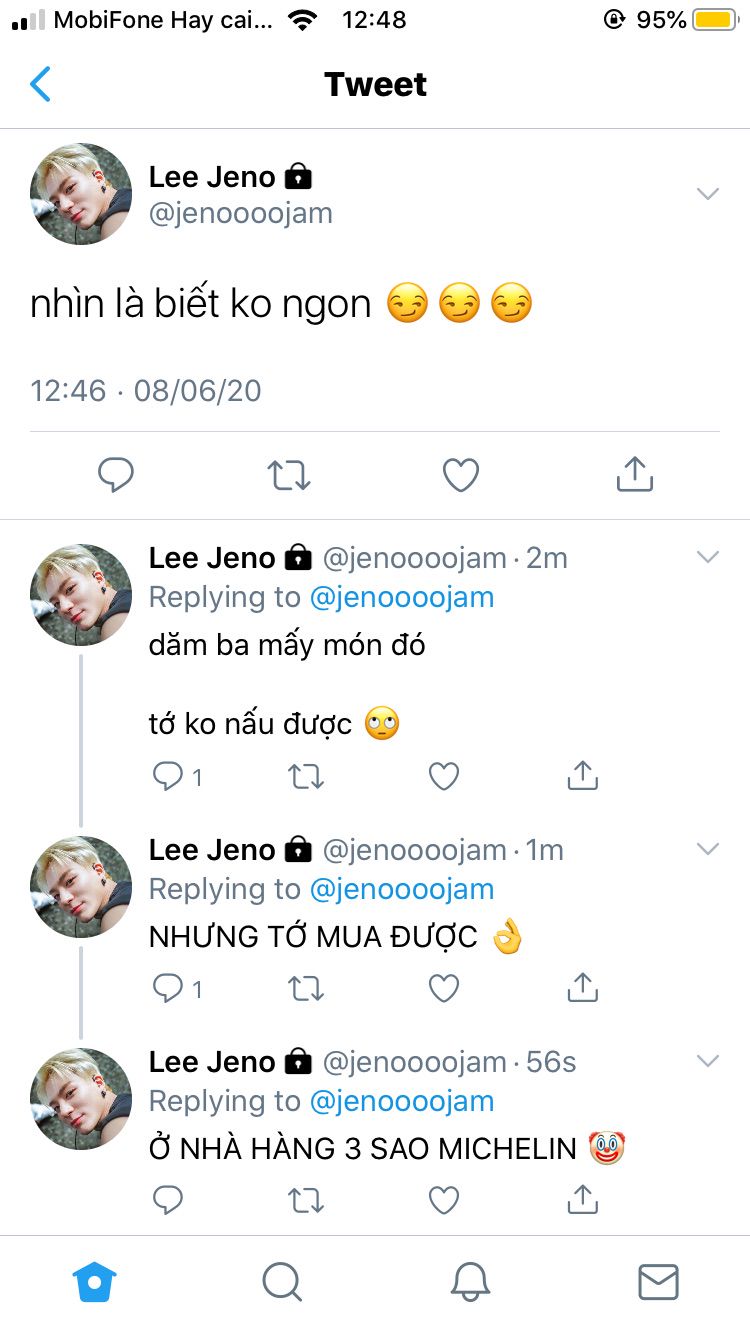Expand options for the main tweet
Image resolution: width=750 pixels, height=1334 pixels.
pos(708,194)
